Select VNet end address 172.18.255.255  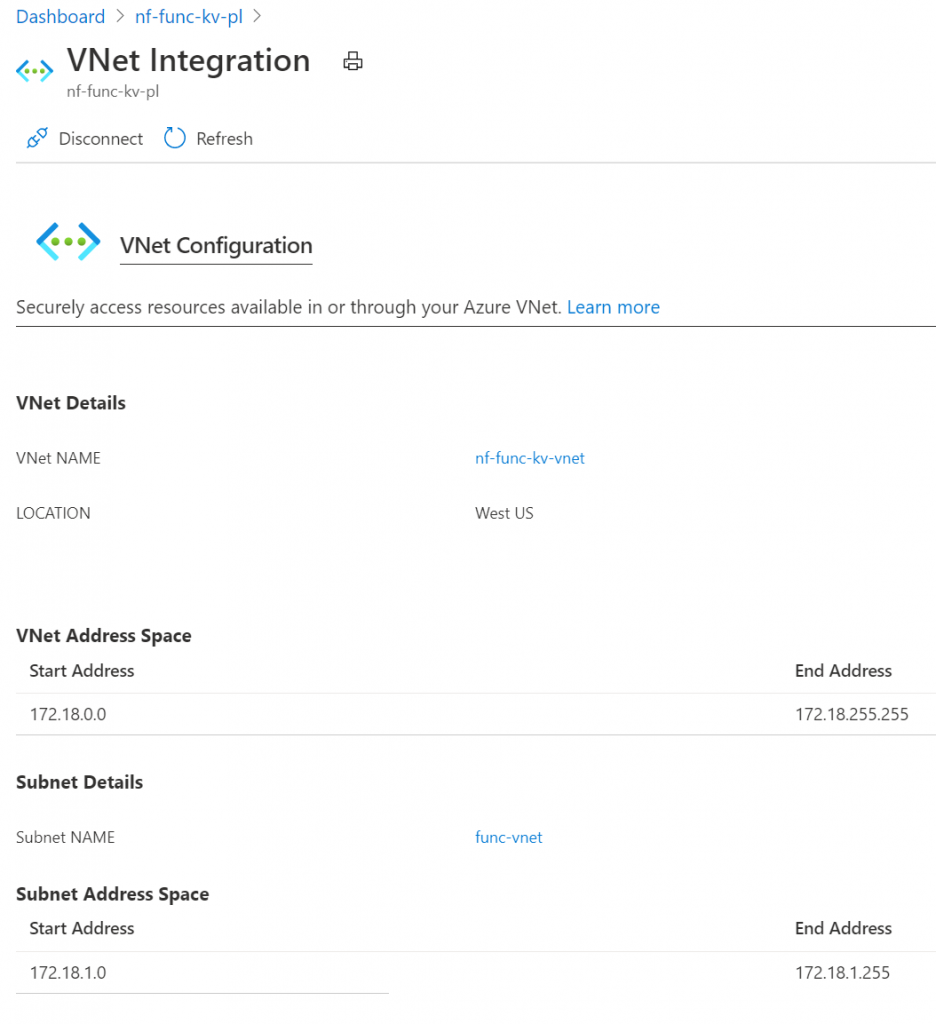coord(852,714)
